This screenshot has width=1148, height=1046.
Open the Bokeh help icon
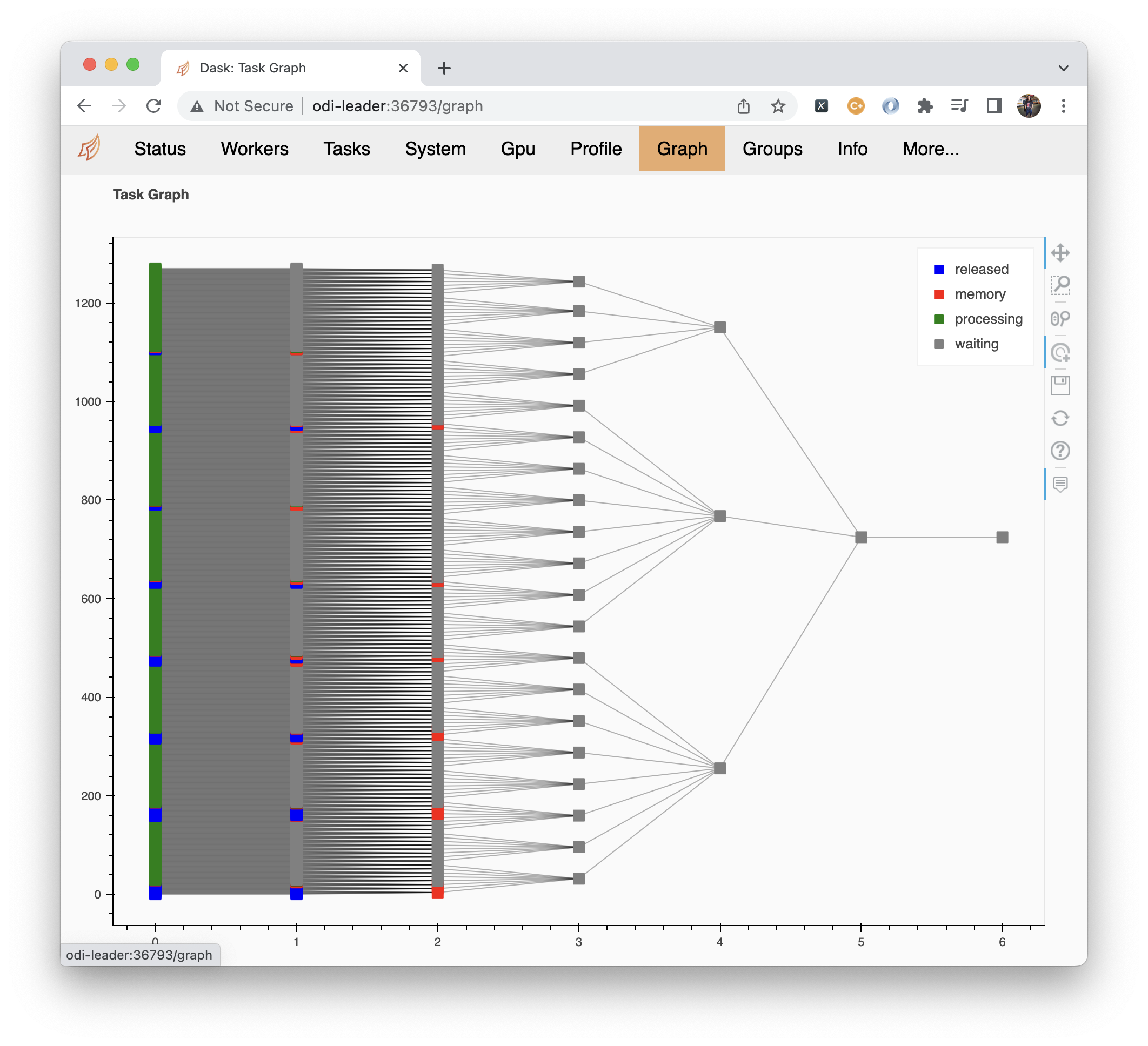coord(1060,451)
